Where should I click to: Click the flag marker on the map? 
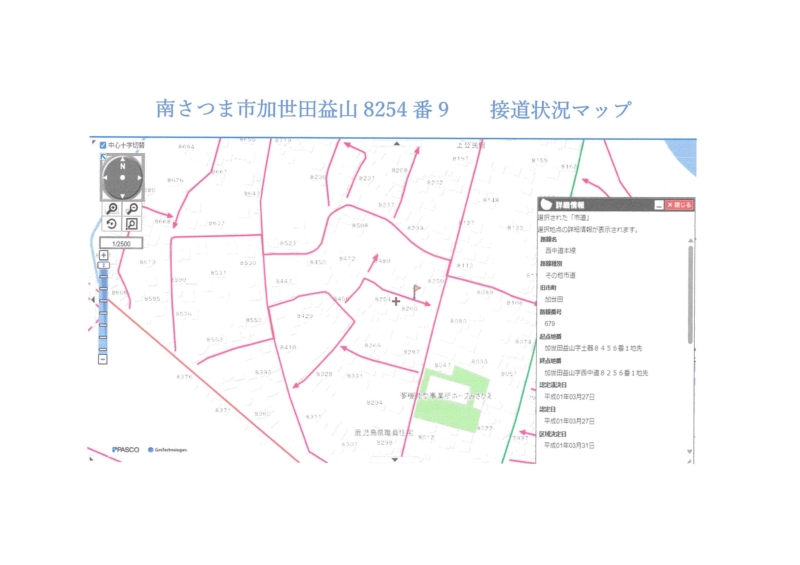[417, 290]
